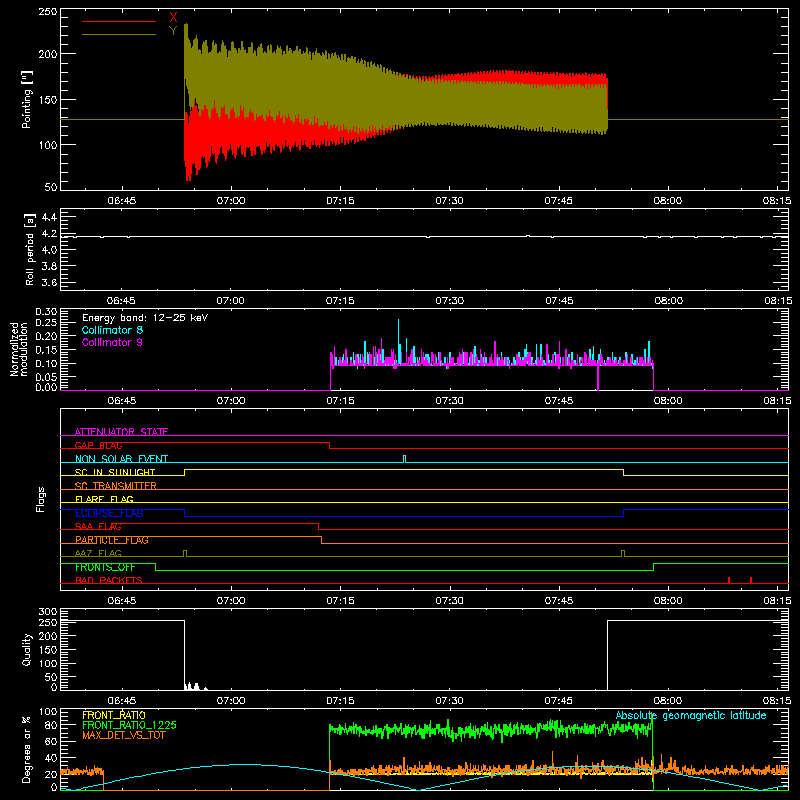Click the 07:15 time label under modulation plot

tap(340, 401)
